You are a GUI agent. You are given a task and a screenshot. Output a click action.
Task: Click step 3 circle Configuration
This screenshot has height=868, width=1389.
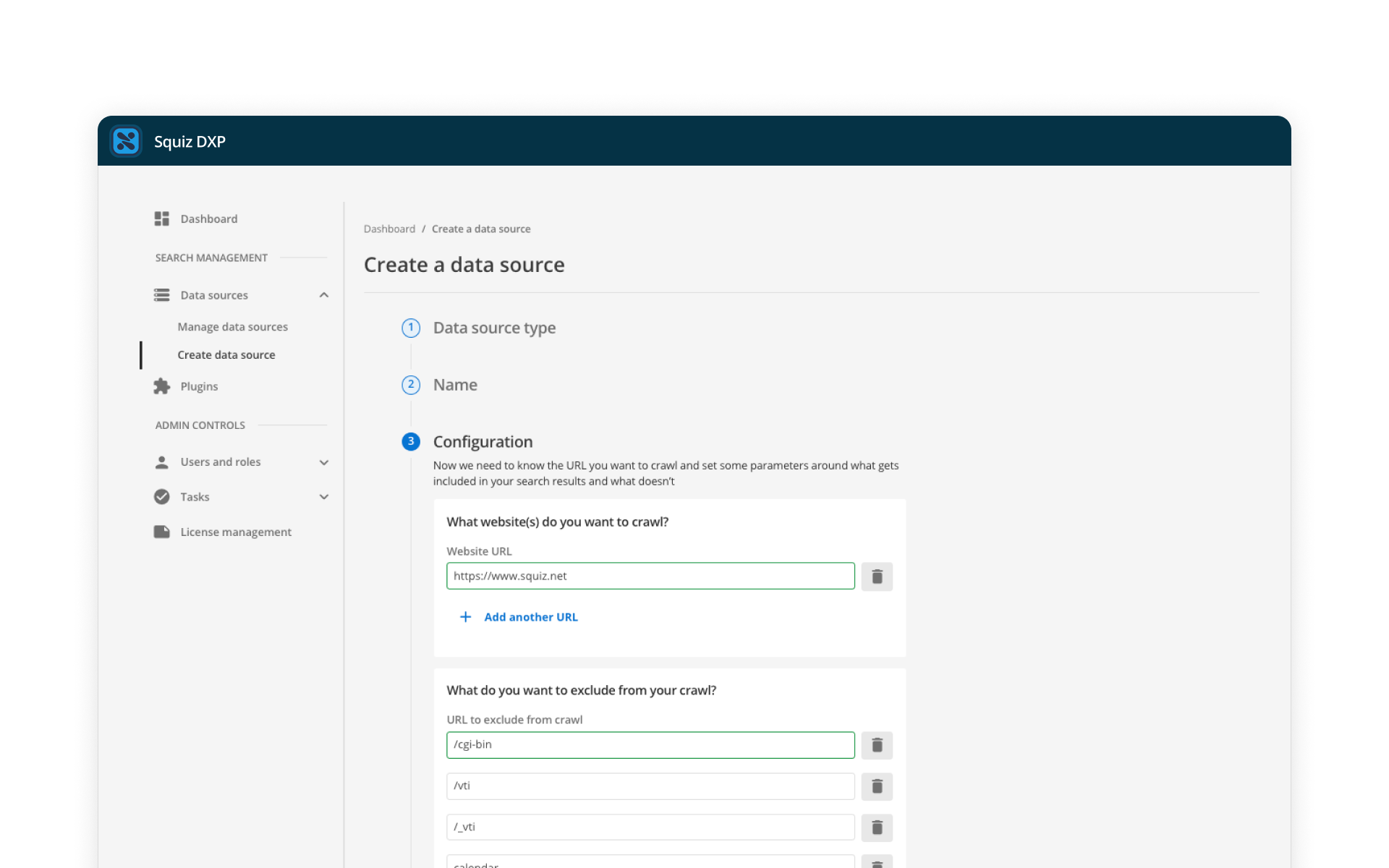(411, 441)
